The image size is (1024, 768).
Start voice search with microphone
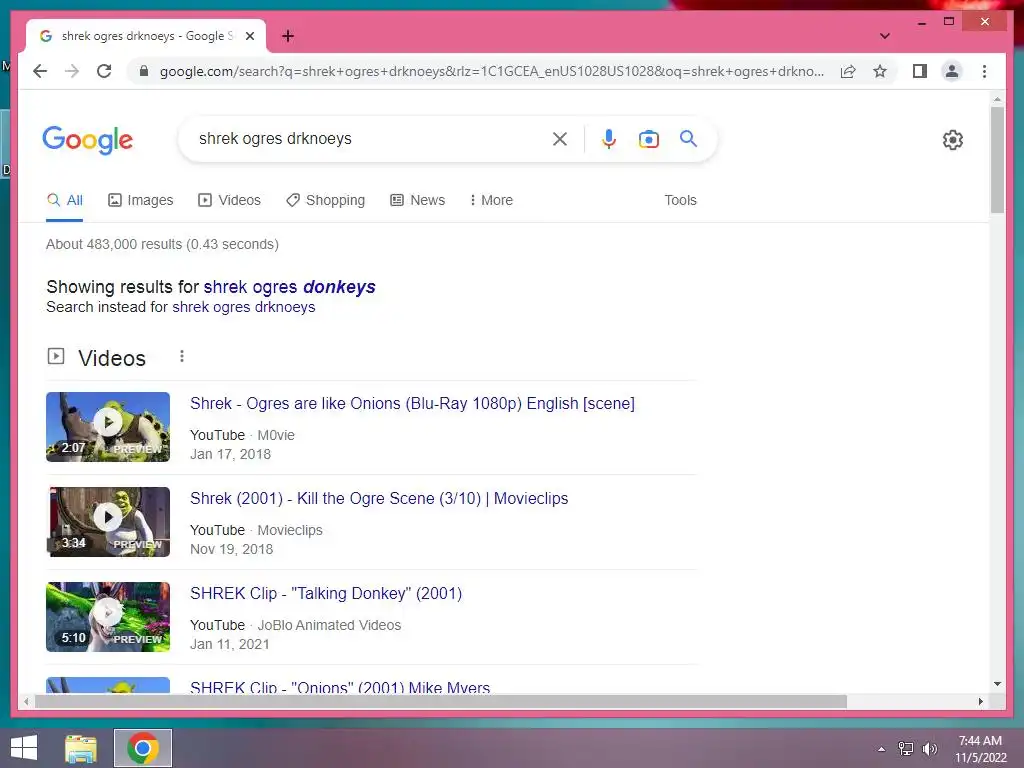(x=609, y=138)
